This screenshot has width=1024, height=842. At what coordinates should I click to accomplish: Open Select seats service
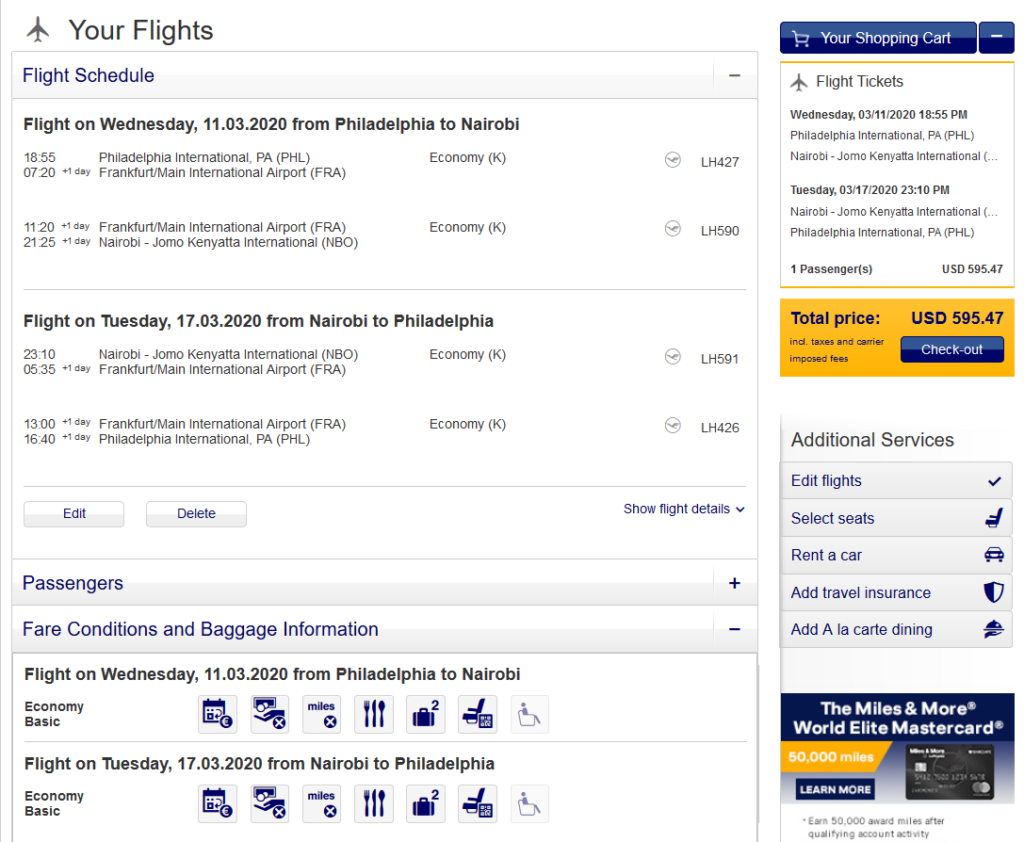[896, 518]
